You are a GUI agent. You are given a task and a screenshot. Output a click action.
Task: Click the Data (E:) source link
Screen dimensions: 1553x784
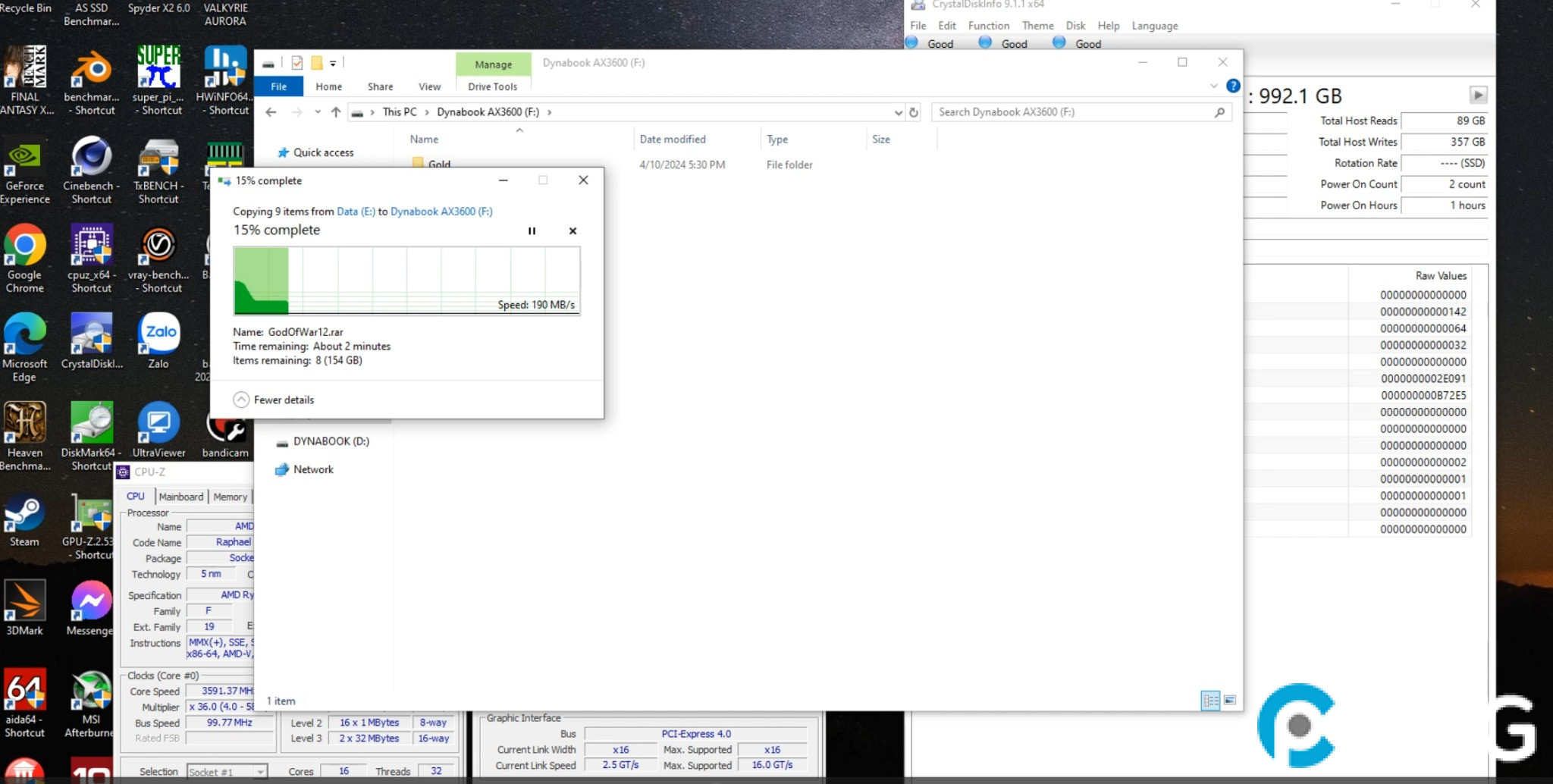[x=356, y=212]
